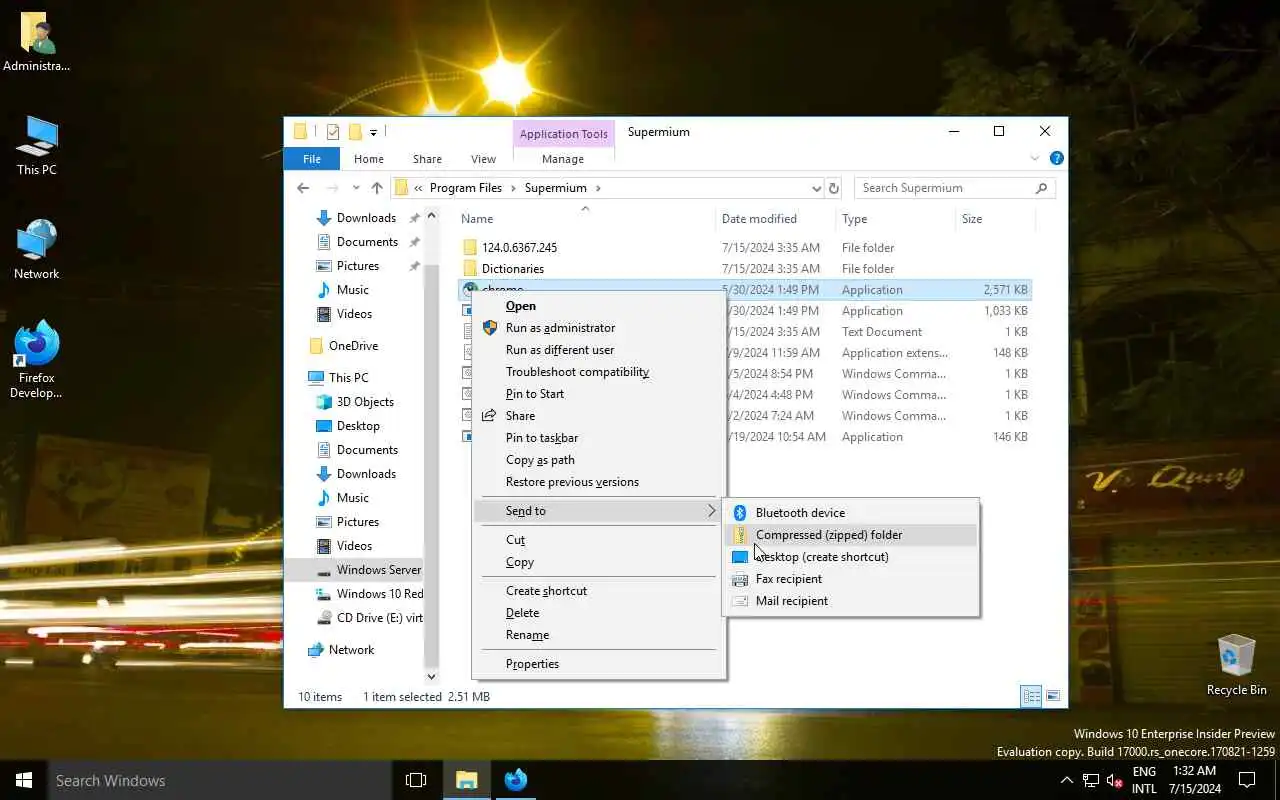
Task: Open Task View in taskbar
Action: tap(416, 780)
